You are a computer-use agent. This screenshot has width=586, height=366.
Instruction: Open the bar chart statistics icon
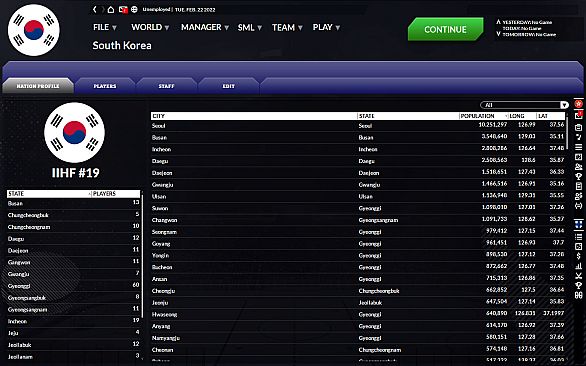(x=579, y=266)
